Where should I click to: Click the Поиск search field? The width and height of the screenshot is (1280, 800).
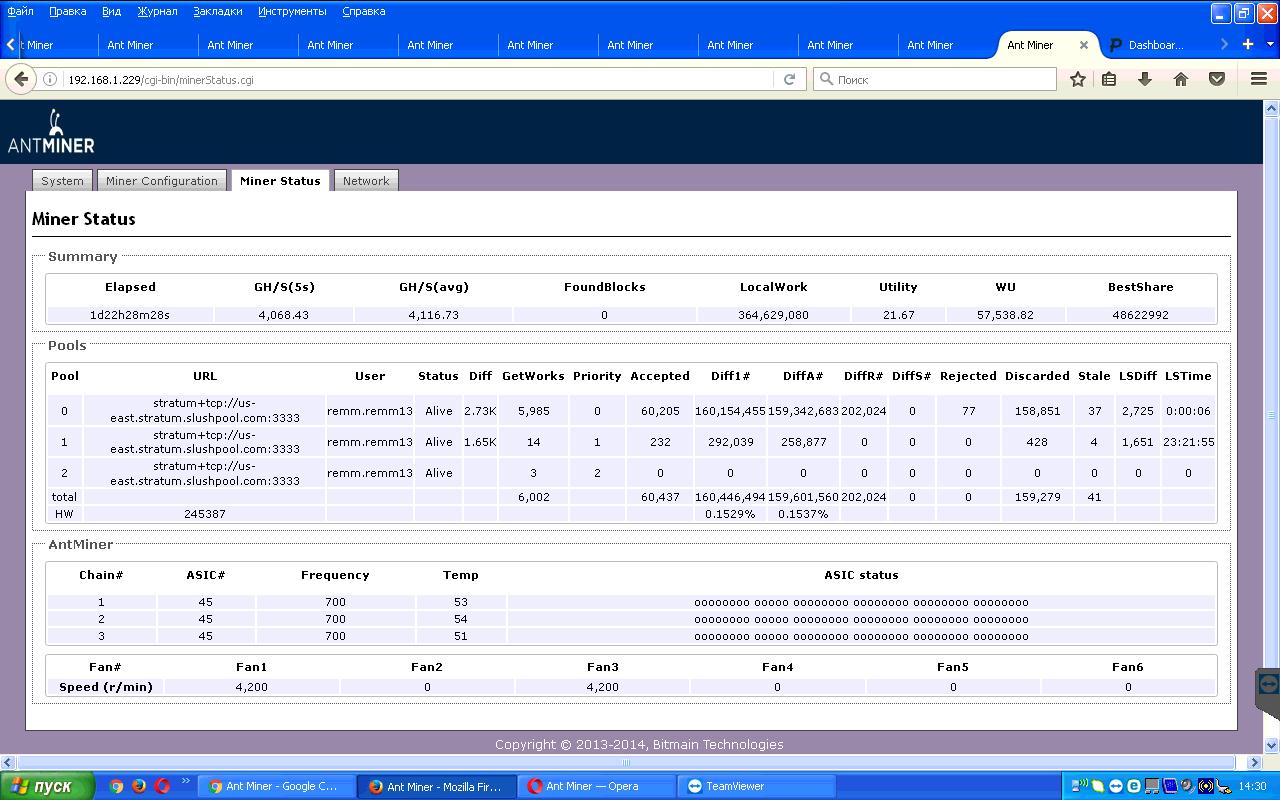click(935, 79)
